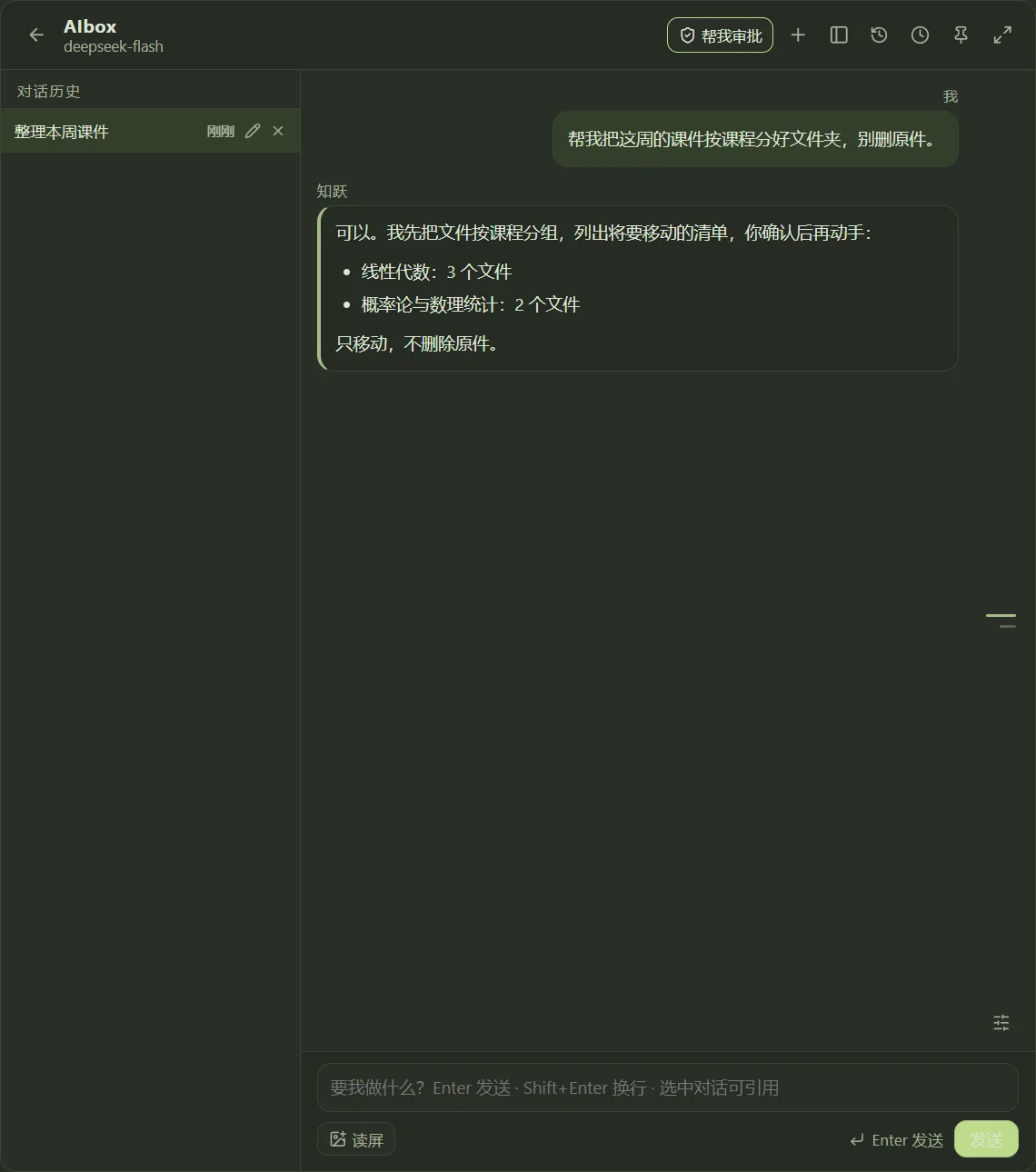This screenshot has height=1172, width=1036.
Task: Click the 读屏 screen reading button
Action: 356,1139
